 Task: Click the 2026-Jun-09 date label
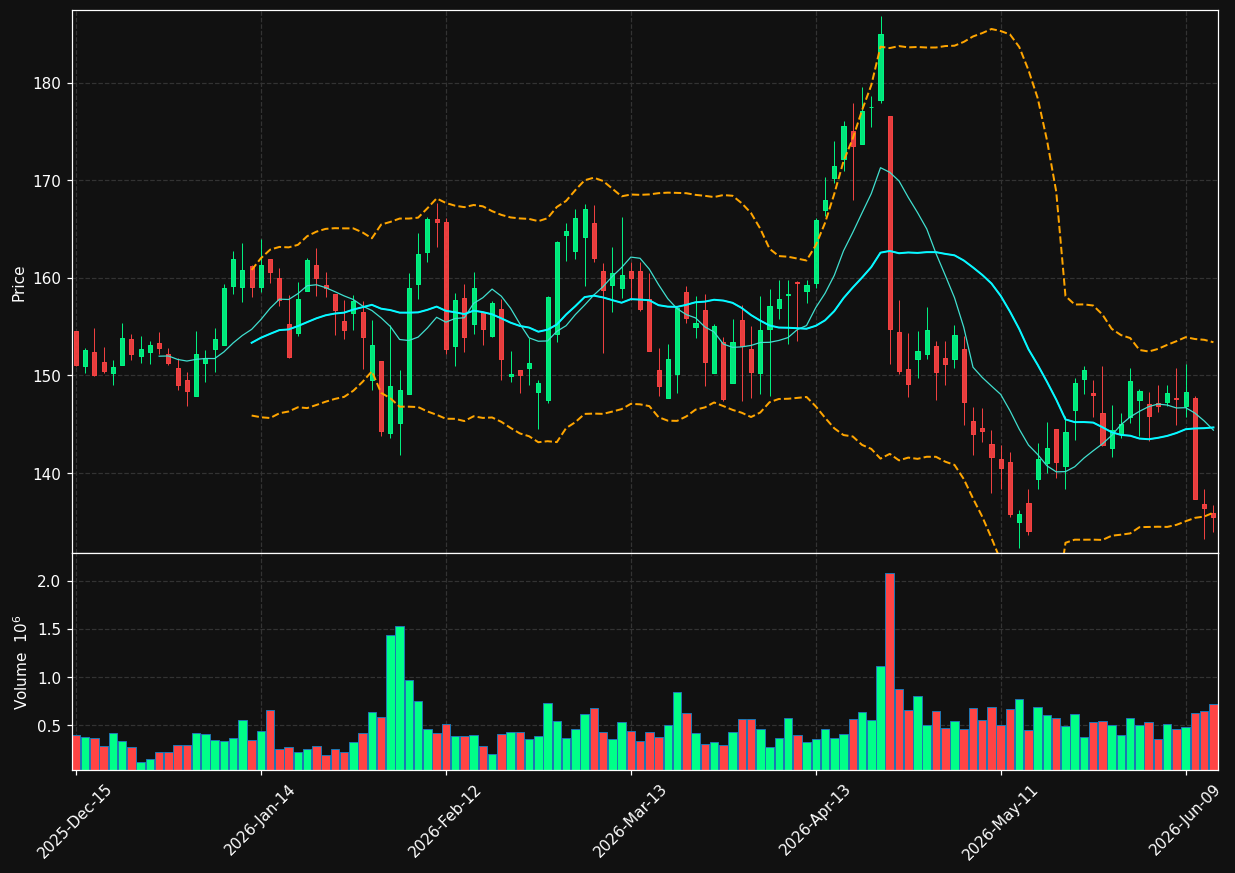pyautogui.click(x=1185, y=820)
